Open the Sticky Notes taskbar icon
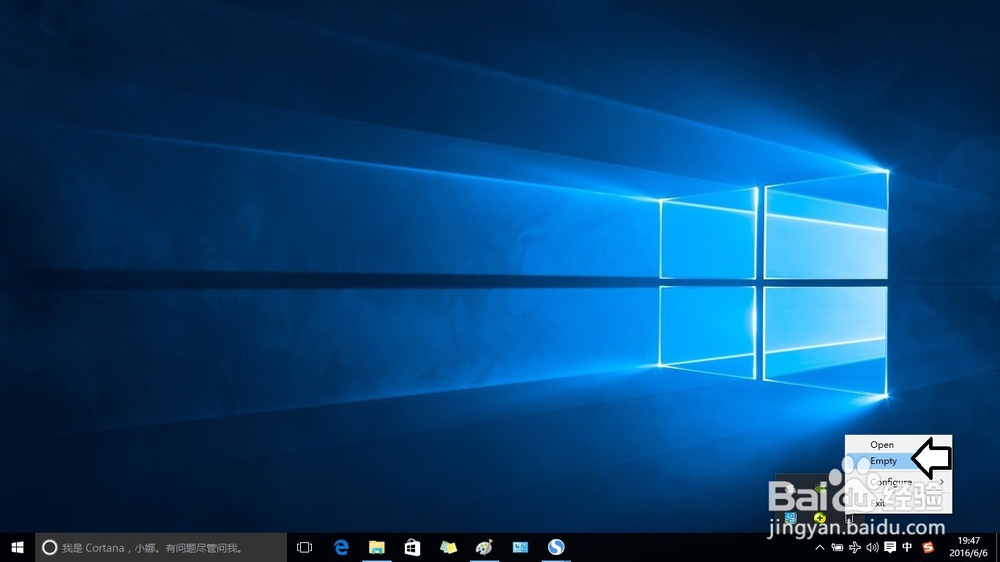This screenshot has width=1000, height=562. 448,547
